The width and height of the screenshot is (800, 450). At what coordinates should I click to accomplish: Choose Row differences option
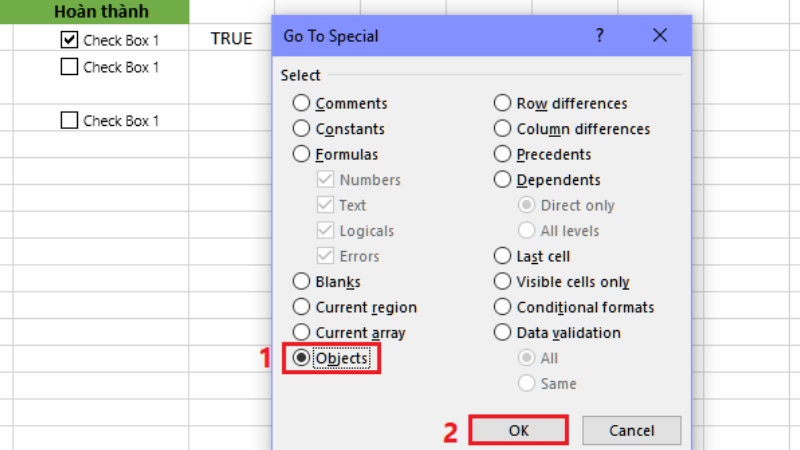pos(502,103)
